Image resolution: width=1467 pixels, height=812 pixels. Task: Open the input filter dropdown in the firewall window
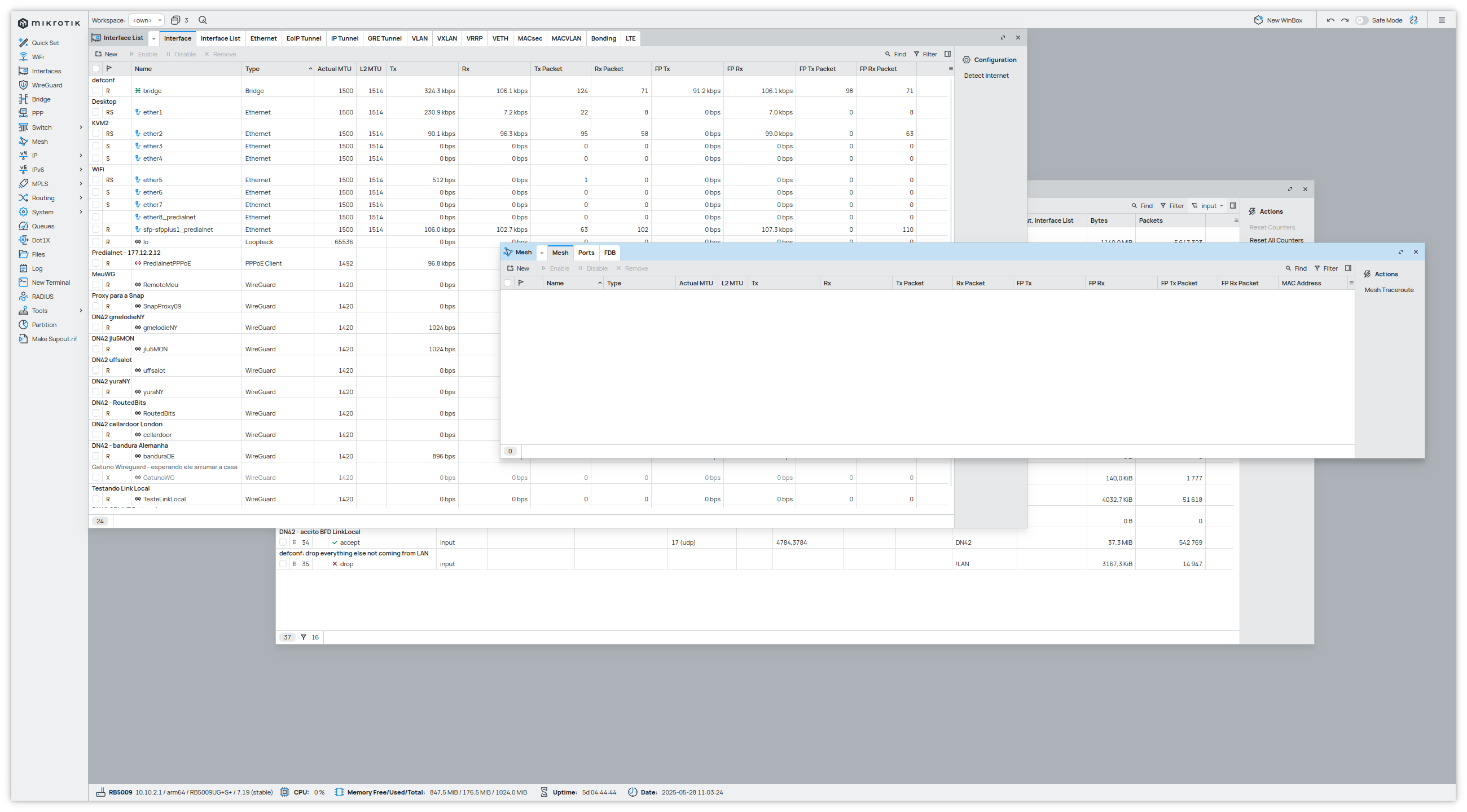point(1207,206)
